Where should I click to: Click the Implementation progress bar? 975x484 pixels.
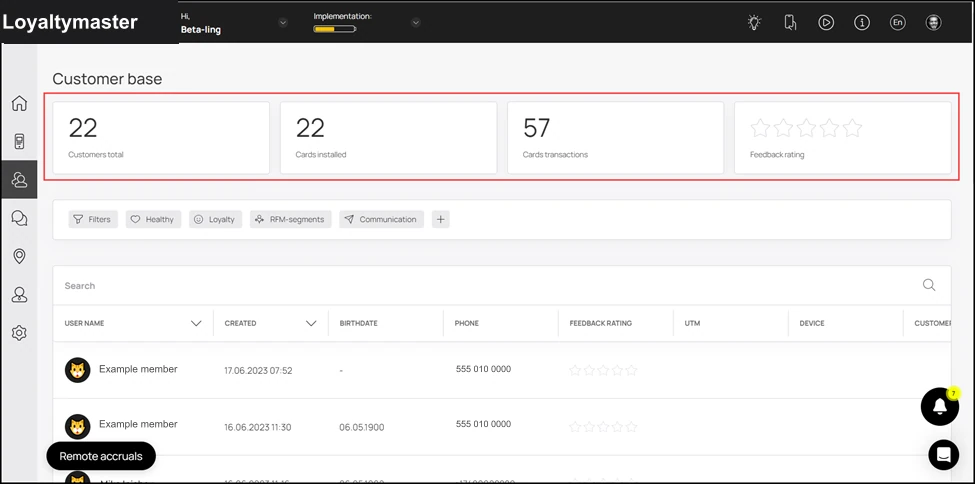[x=335, y=29]
